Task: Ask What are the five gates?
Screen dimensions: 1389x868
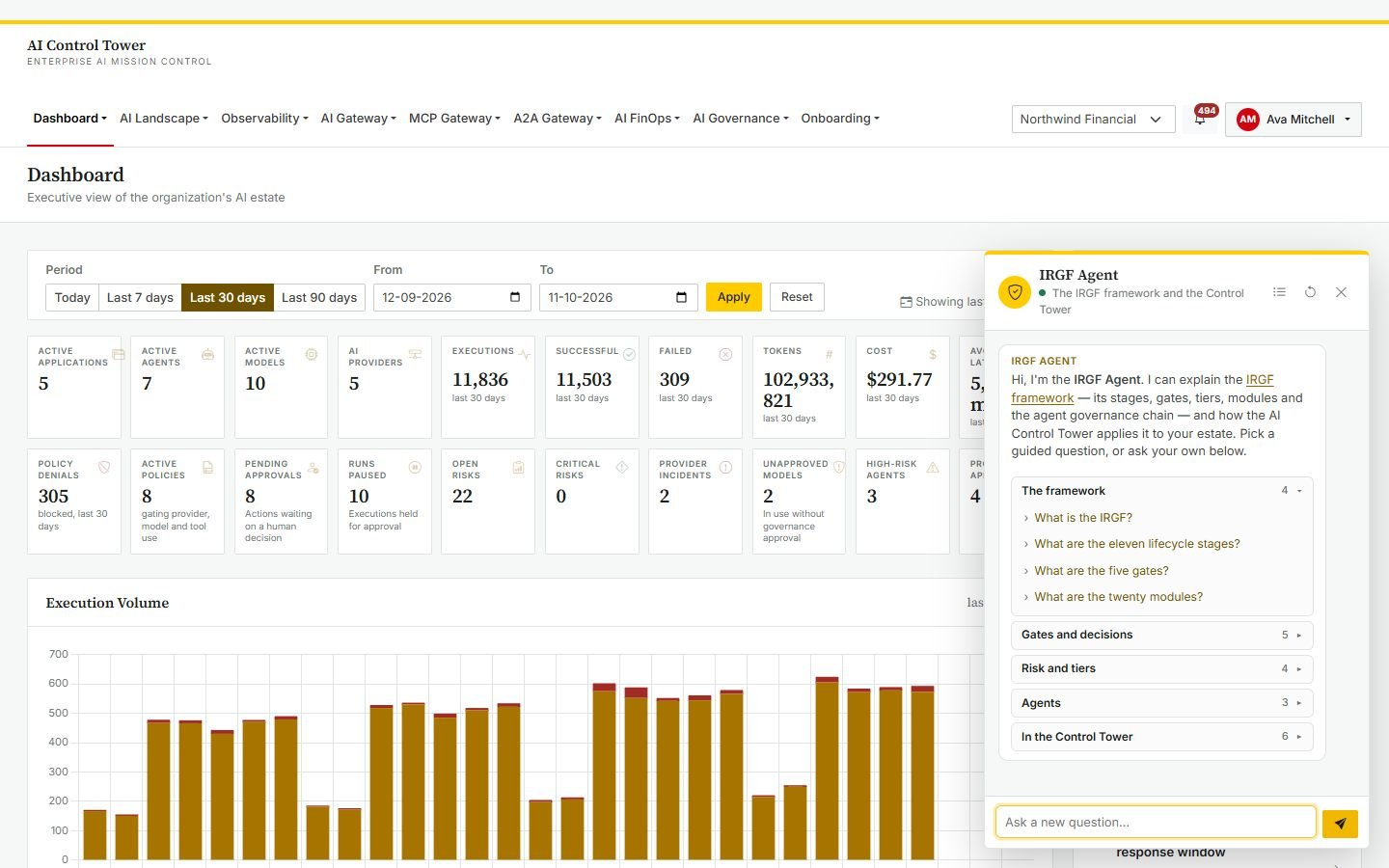Action: 1102,571
